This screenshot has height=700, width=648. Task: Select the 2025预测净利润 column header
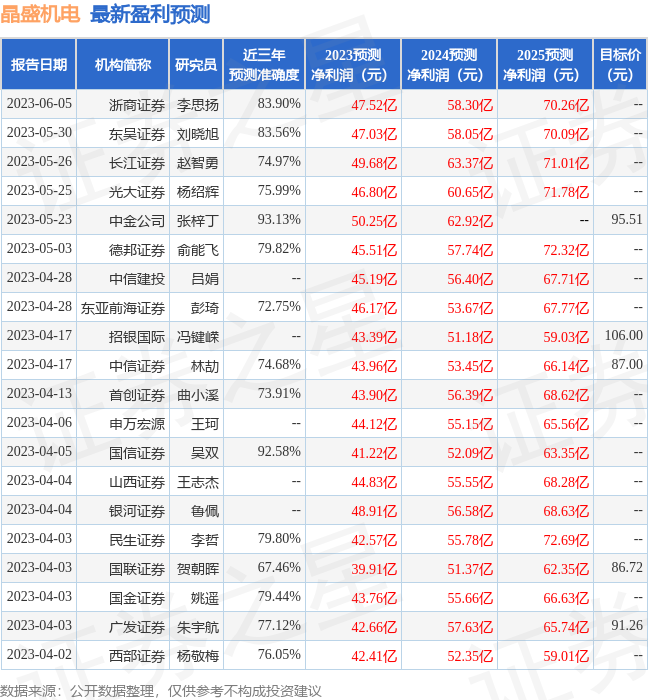[545, 64]
